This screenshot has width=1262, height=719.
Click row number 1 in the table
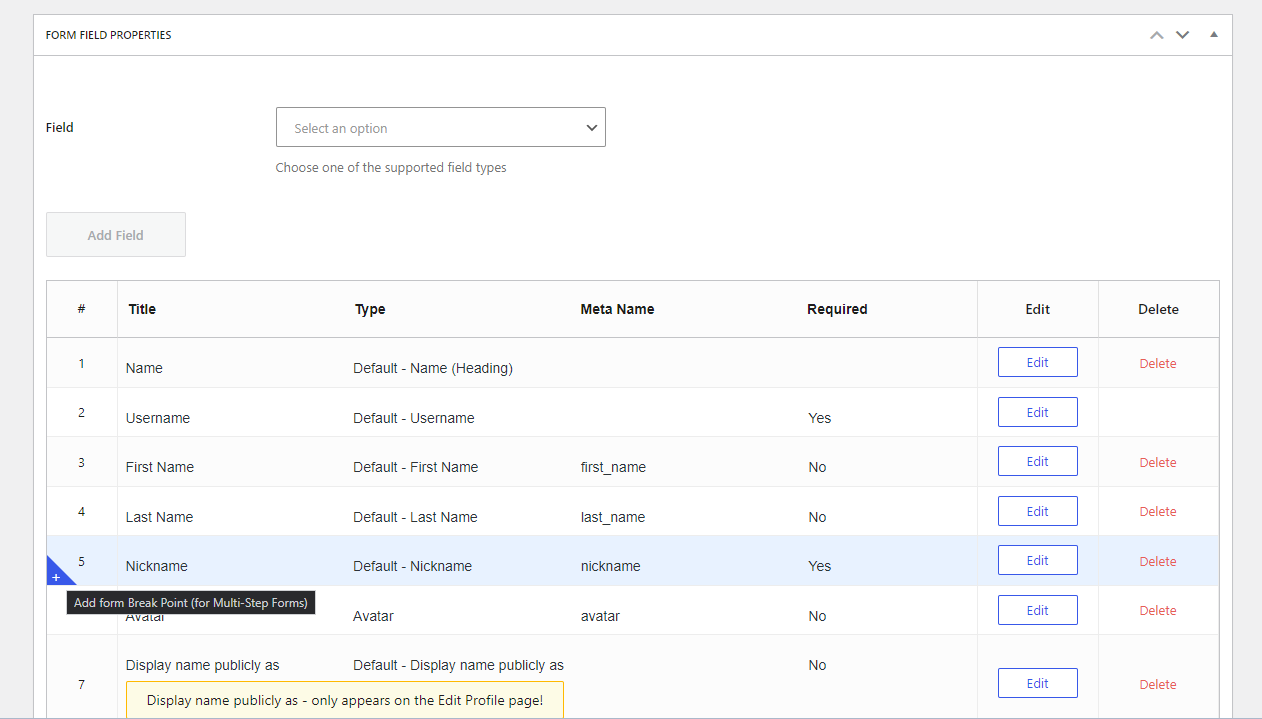pyautogui.click(x=82, y=363)
